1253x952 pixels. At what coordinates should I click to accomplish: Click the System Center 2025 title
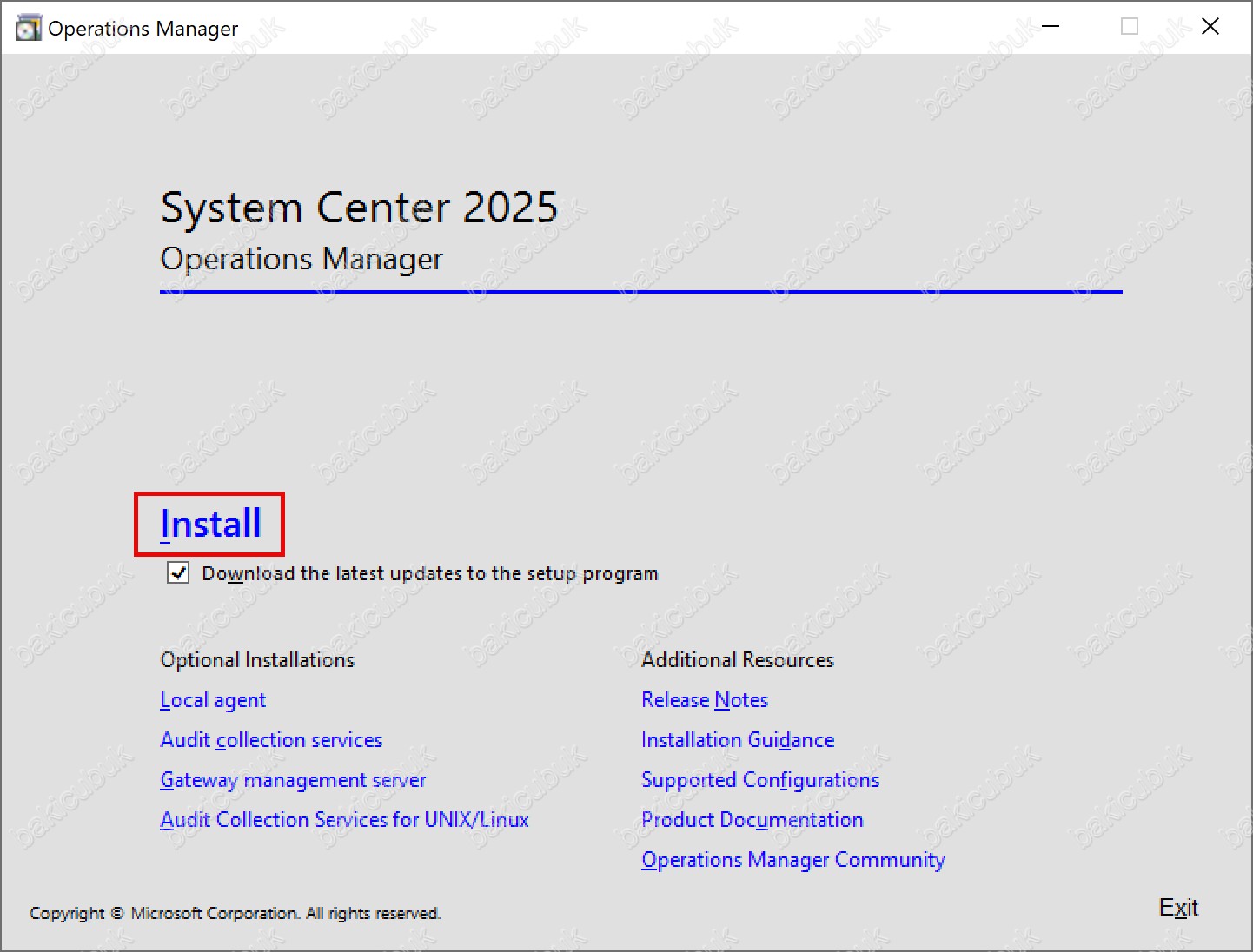tap(359, 208)
